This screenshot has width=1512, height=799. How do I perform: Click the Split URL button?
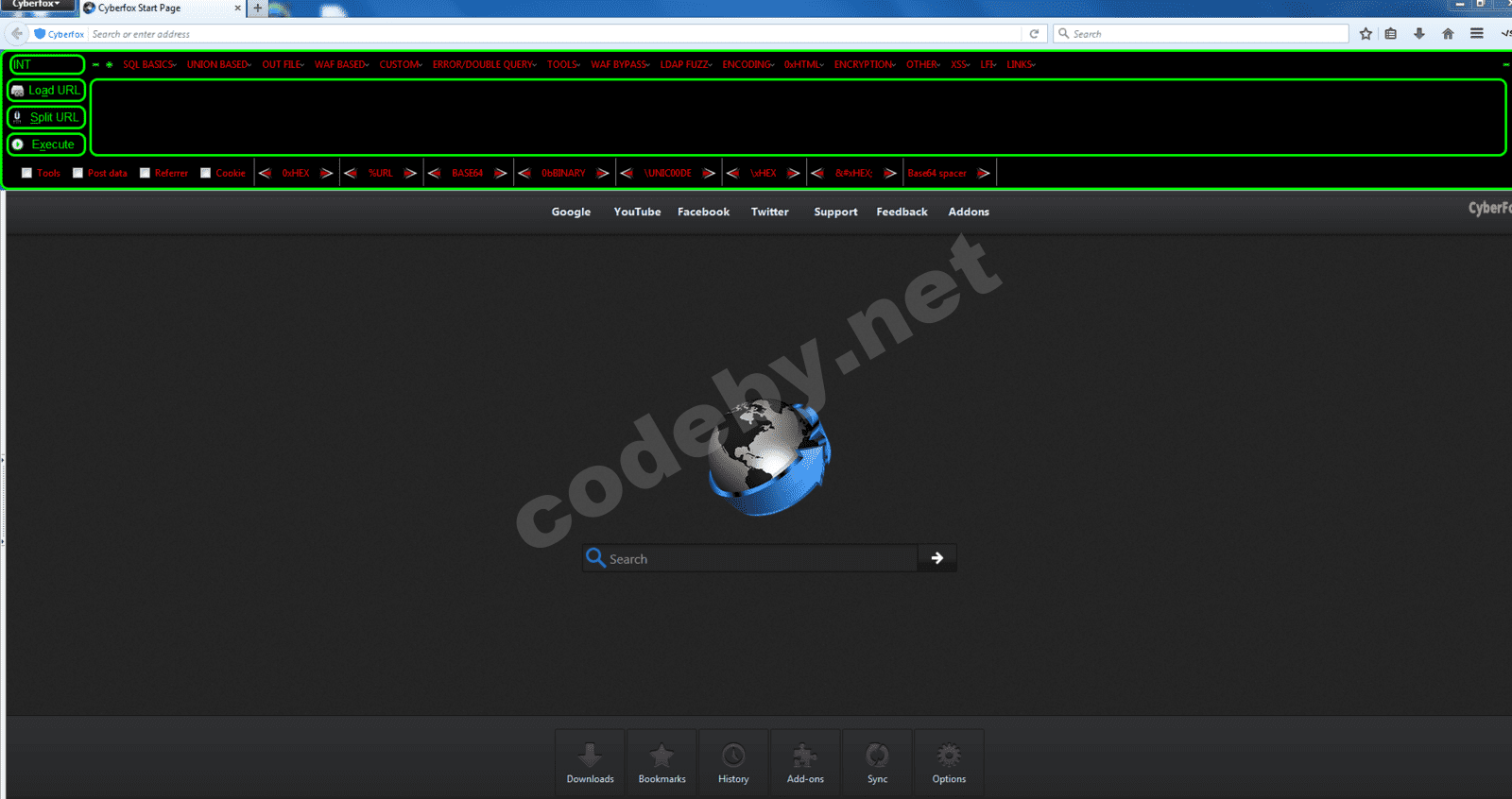[46, 117]
